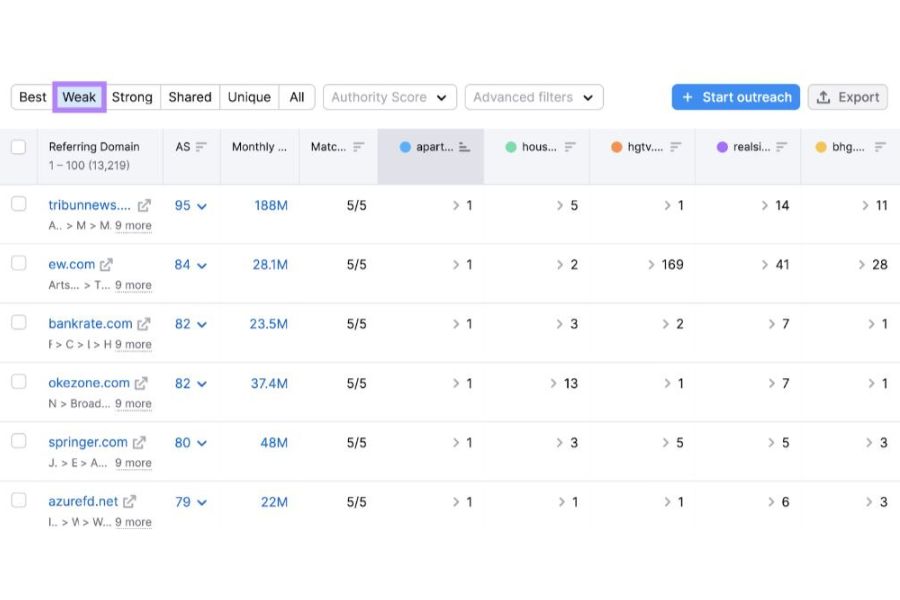Viewport: 900px width, 600px height.
Task: Show 9 more categories for okezone.com
Action: [x=133, y=404]
